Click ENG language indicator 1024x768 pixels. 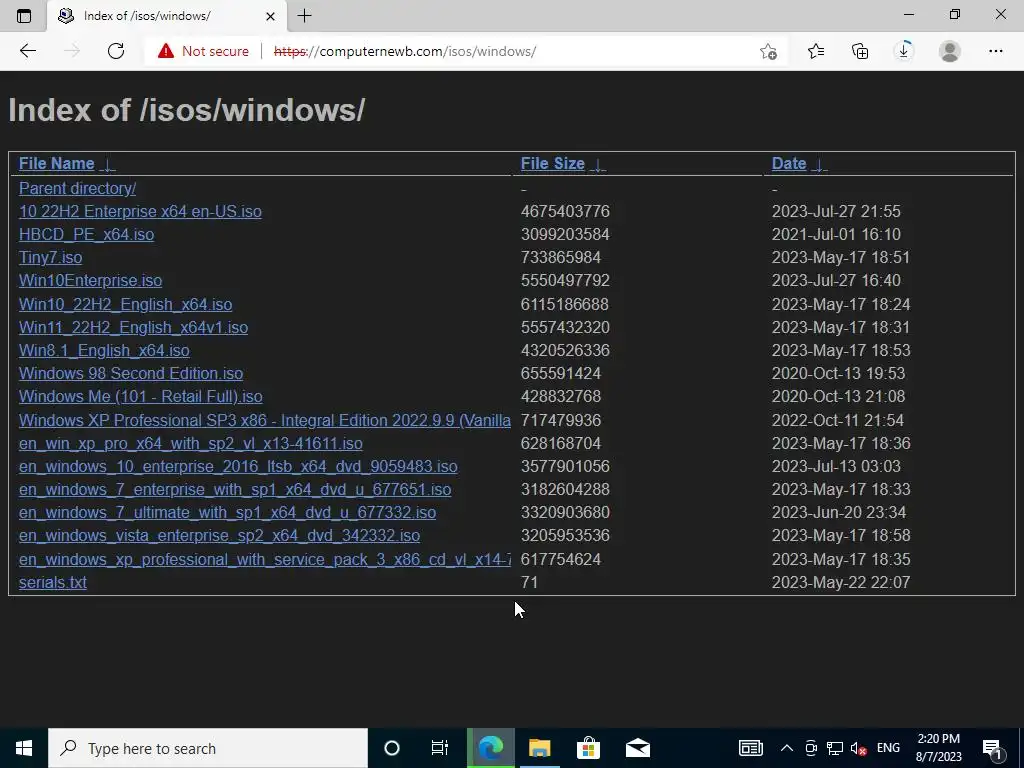pos(888,748)
